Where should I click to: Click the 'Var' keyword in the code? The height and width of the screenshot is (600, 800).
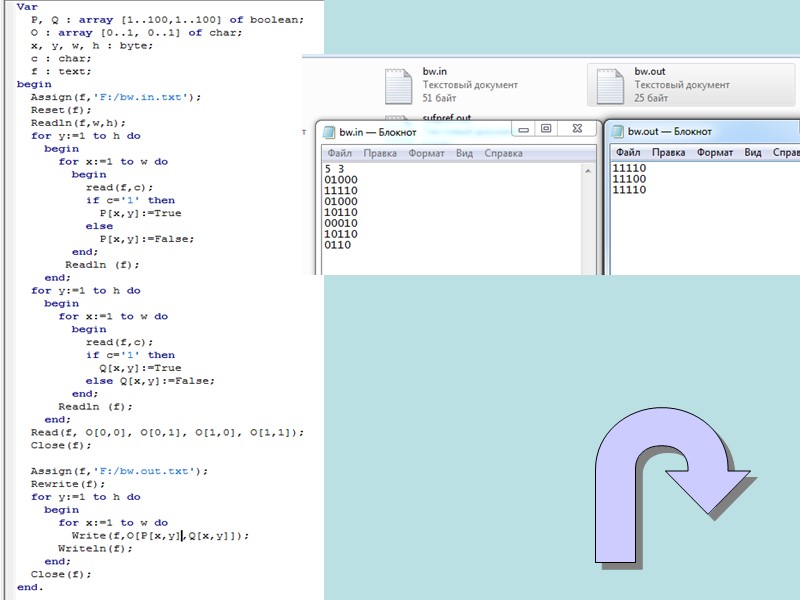click(x=27, y=7)
